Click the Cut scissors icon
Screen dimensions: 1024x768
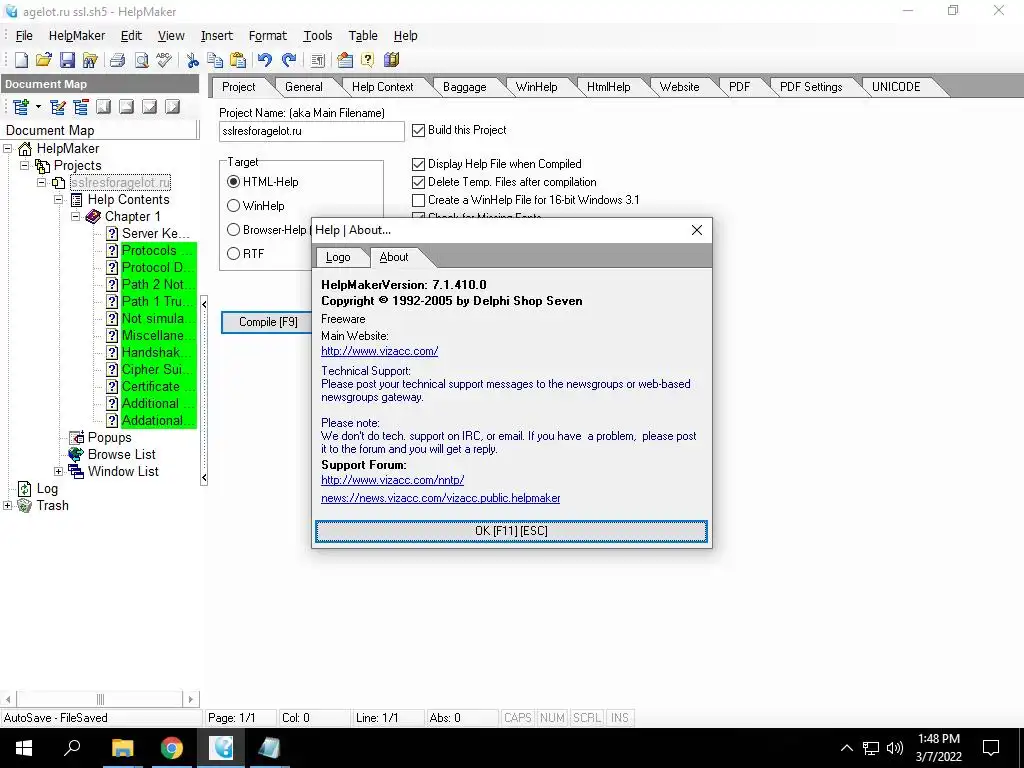pos(192,60)
